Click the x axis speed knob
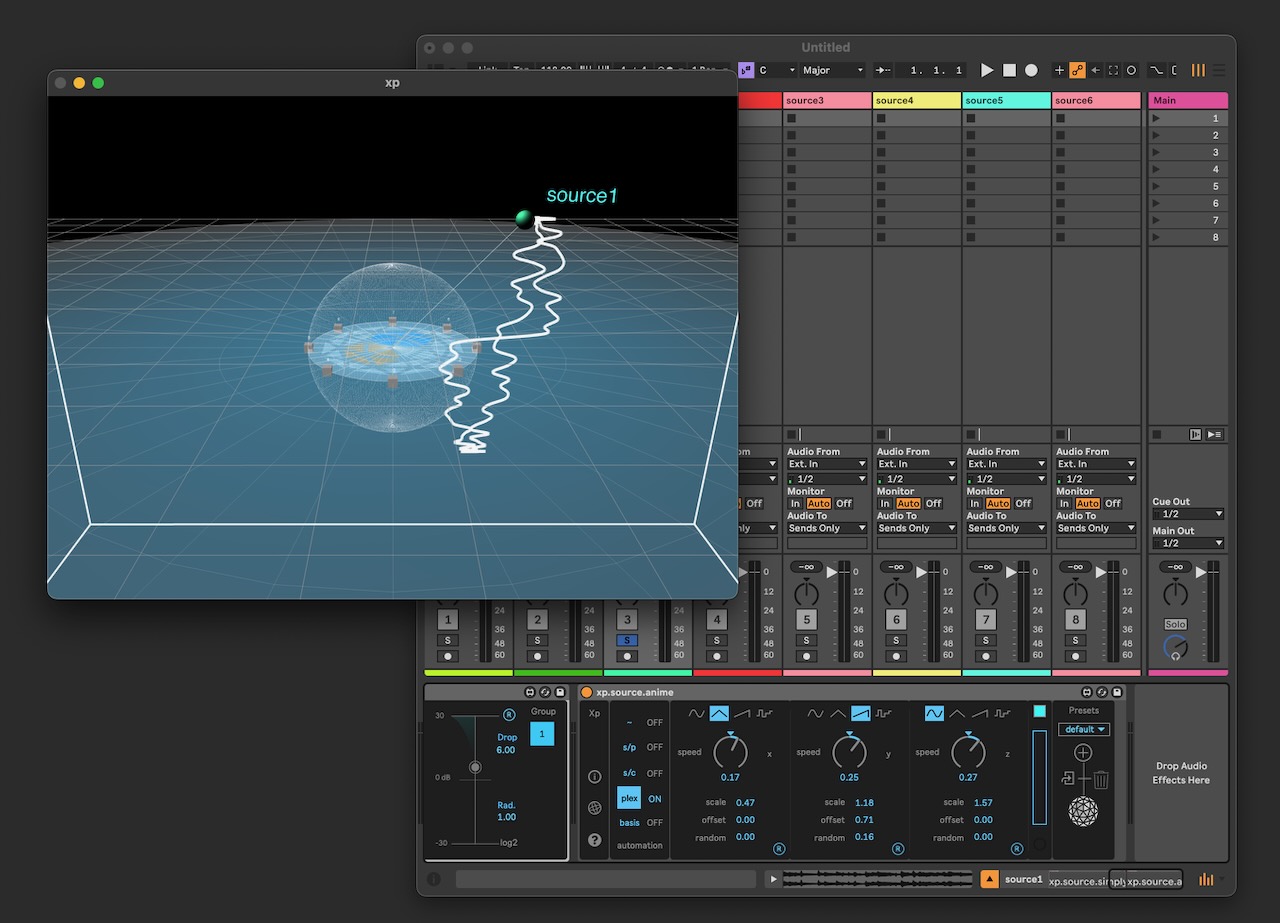This screenshot has height=923, width=1280. [731, 750]
